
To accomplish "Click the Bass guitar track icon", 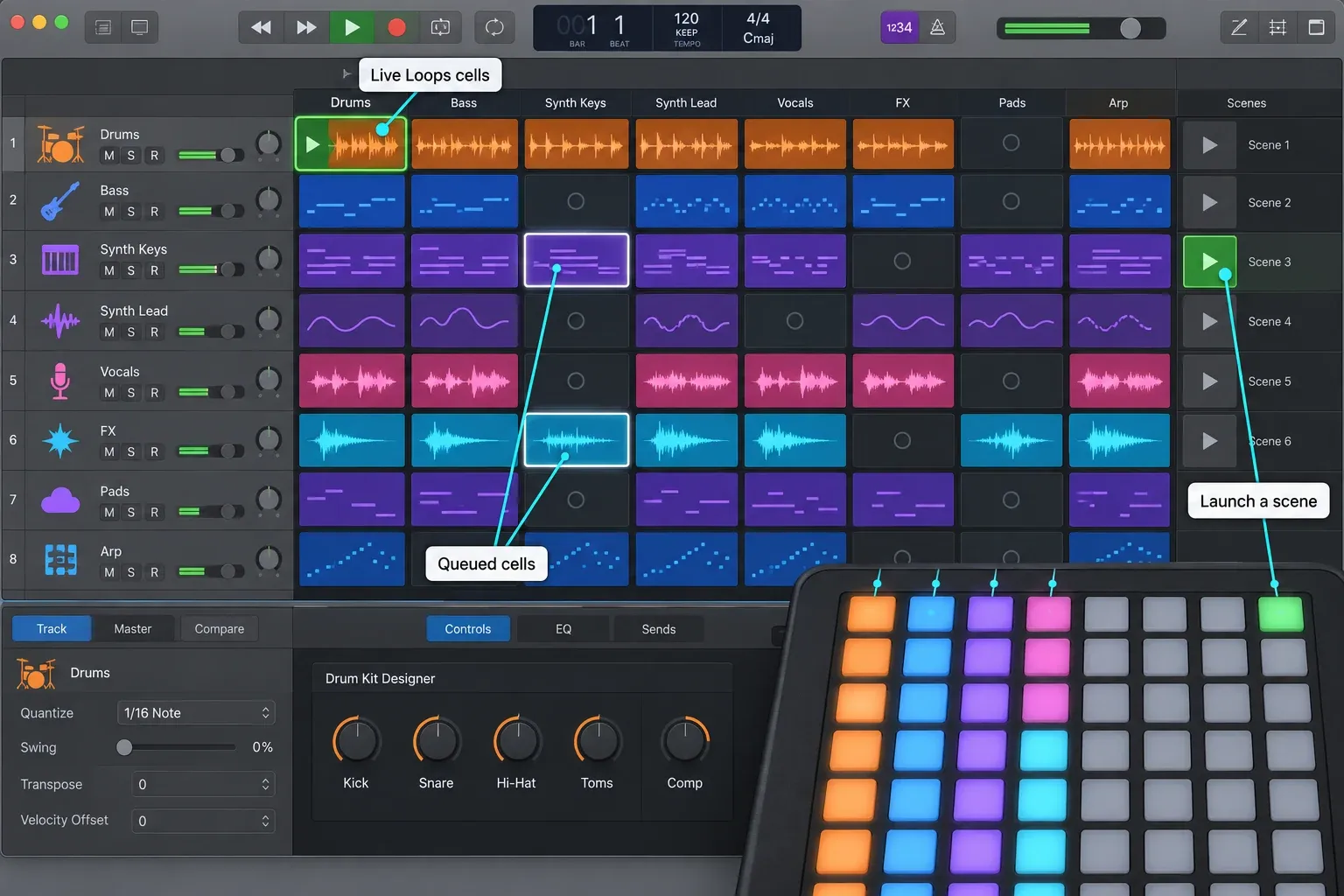I will (x=60, y=201).
